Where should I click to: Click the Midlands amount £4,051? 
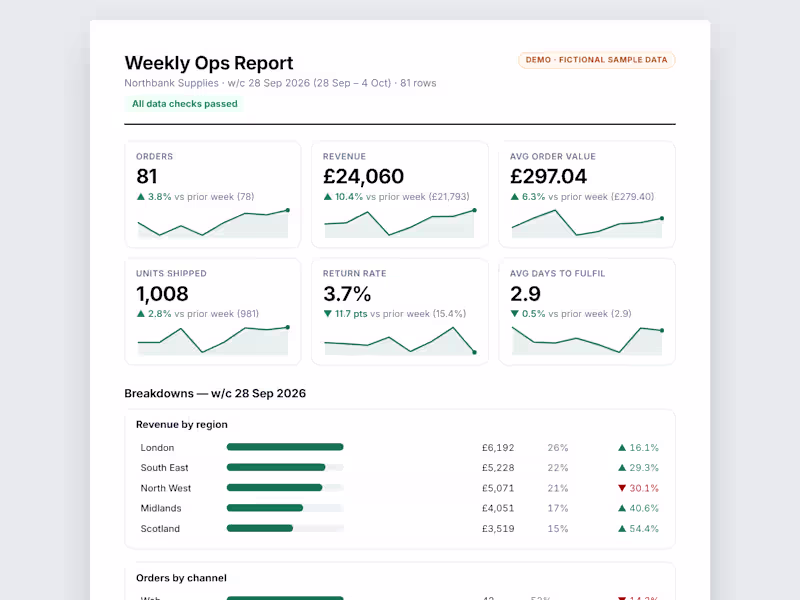(x=498, y=508)
